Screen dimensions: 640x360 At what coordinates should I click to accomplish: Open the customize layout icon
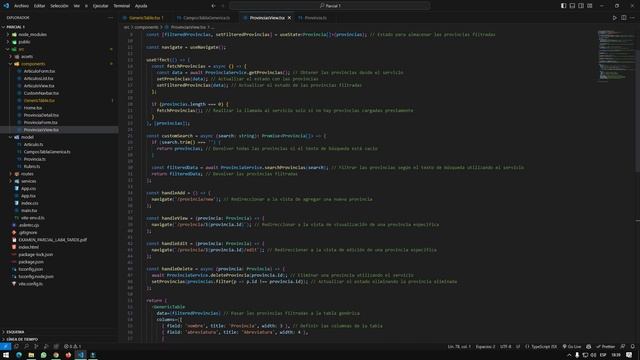coord(590,6)
